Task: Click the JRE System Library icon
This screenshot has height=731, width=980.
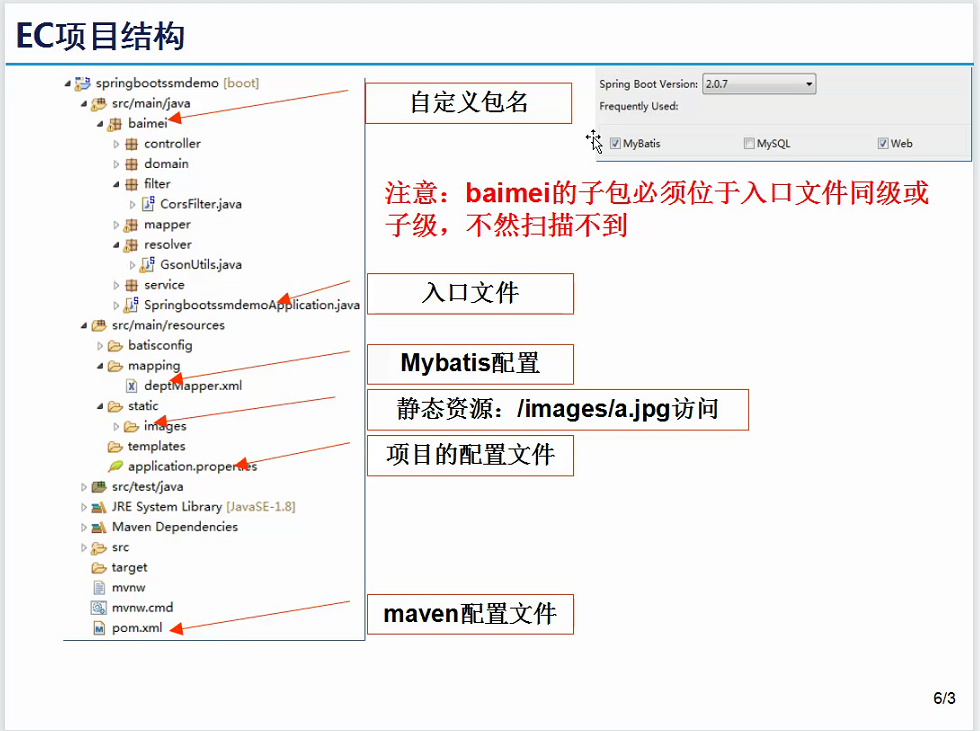Action: coord(99,507)
